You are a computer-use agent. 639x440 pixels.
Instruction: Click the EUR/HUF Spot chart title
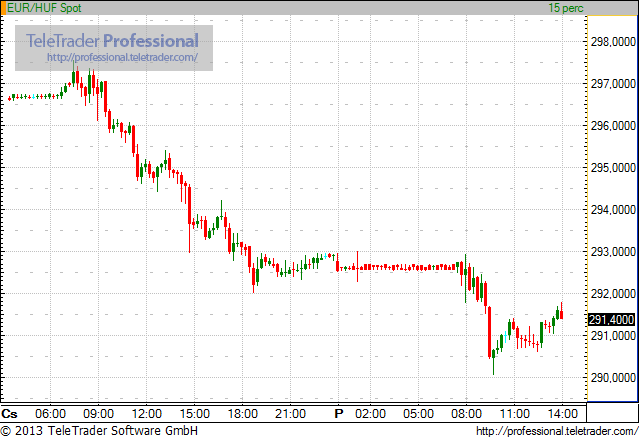click(x=44, y=8)
